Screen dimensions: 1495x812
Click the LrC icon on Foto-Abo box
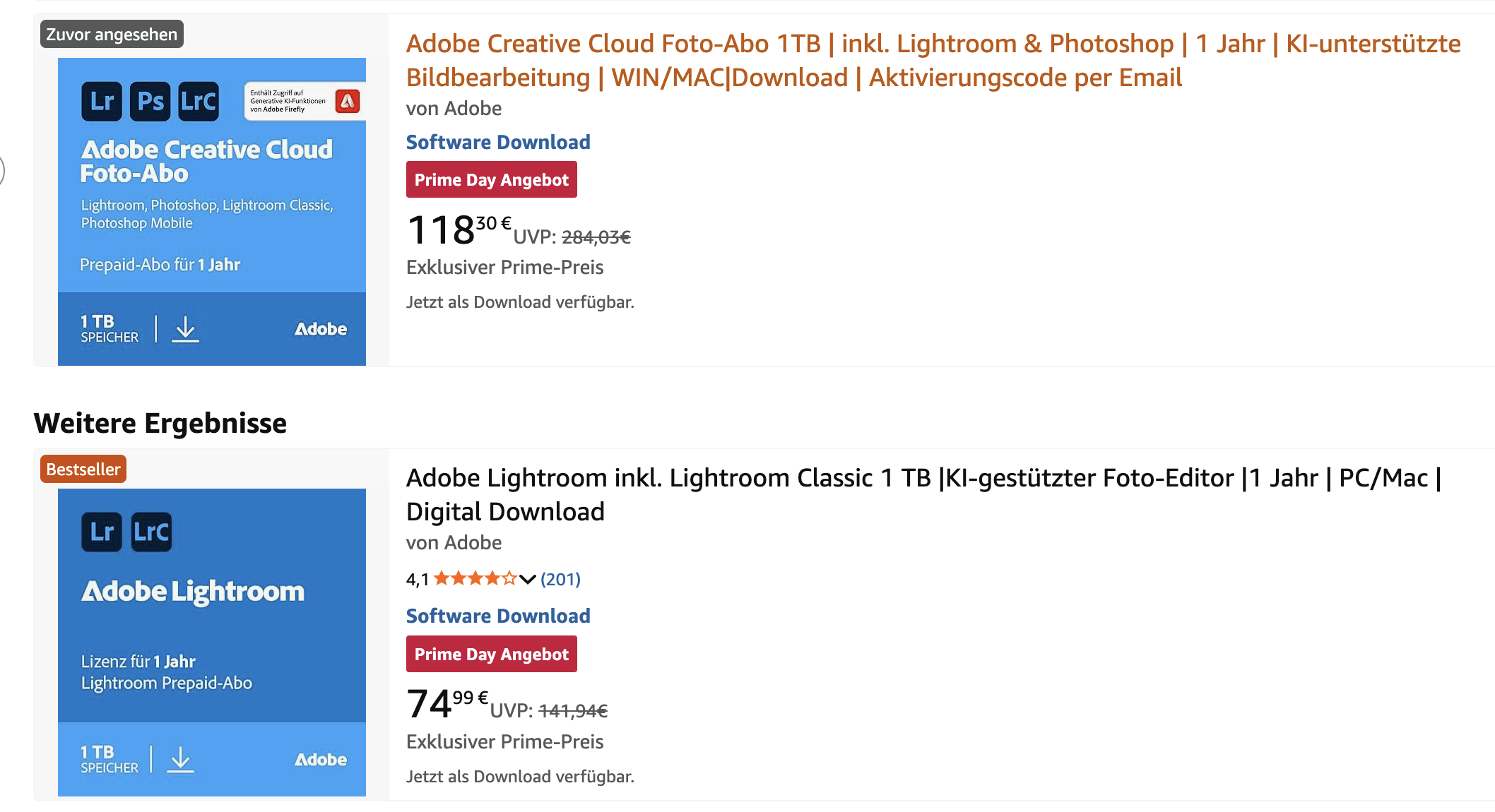click(x=199, y=102)
